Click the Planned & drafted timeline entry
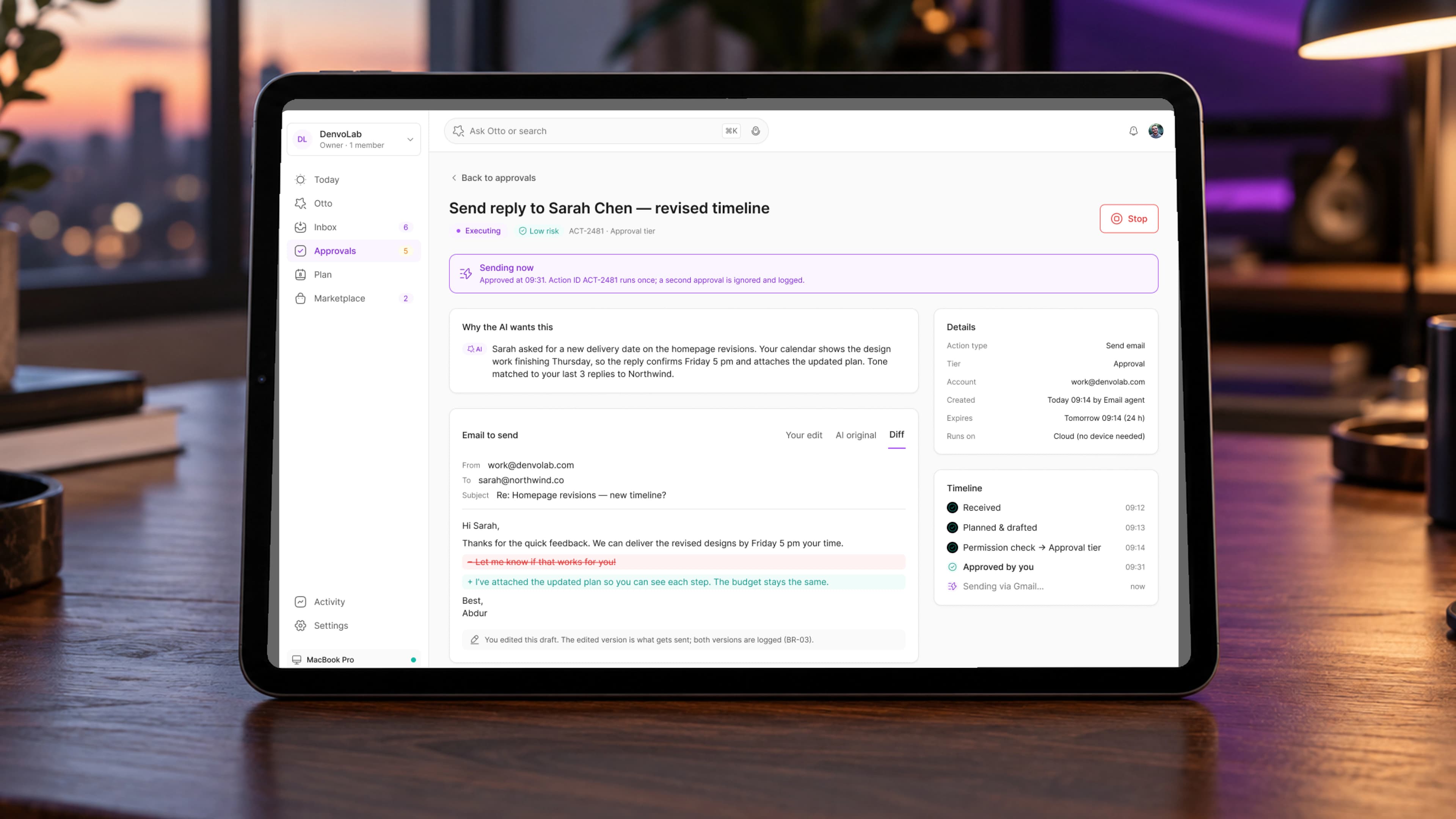 (x=1046, y=527)
